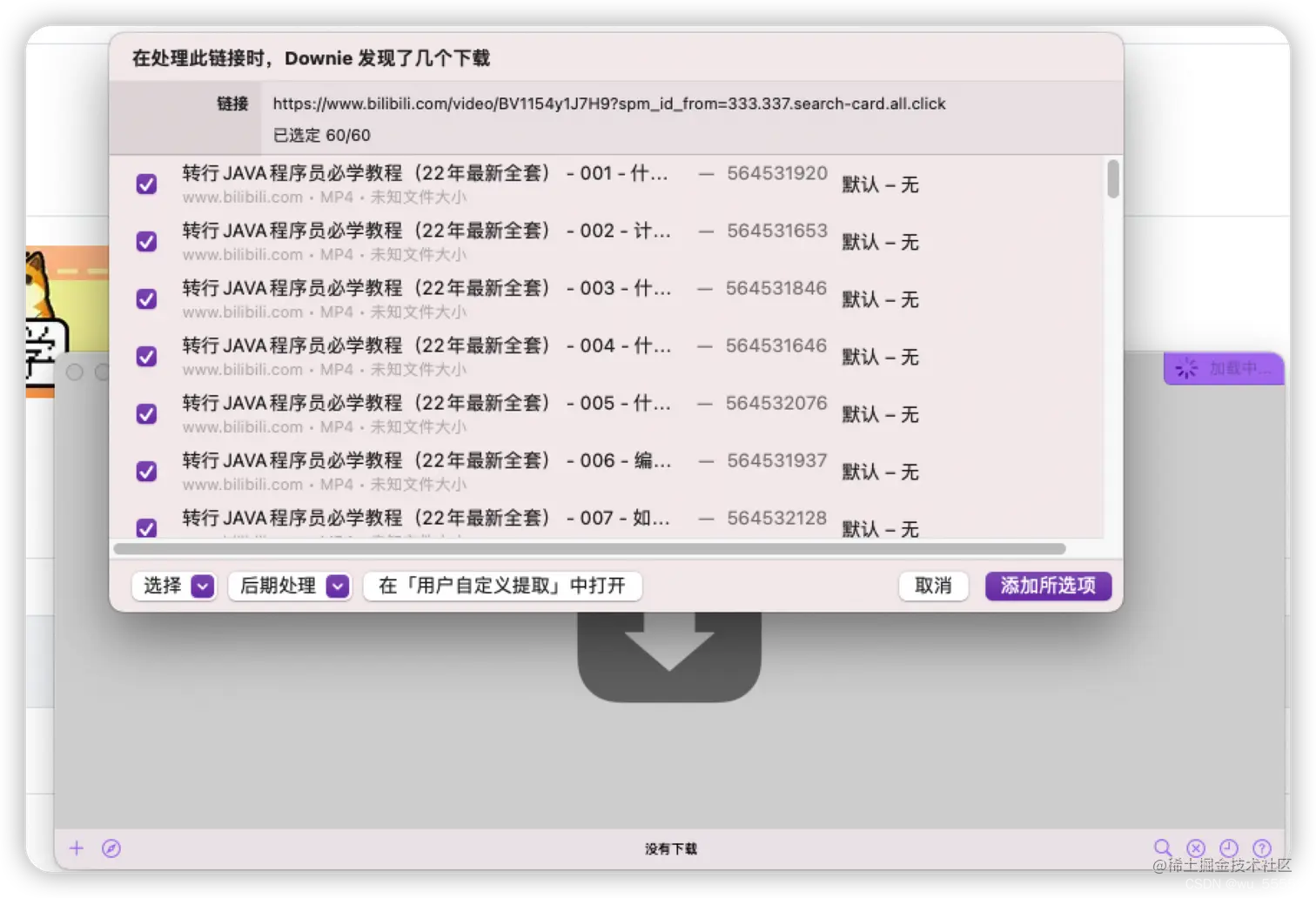Uncheck the 007 episode in the list
This screenshot has height=898, width=1316.
coord(146,528)
